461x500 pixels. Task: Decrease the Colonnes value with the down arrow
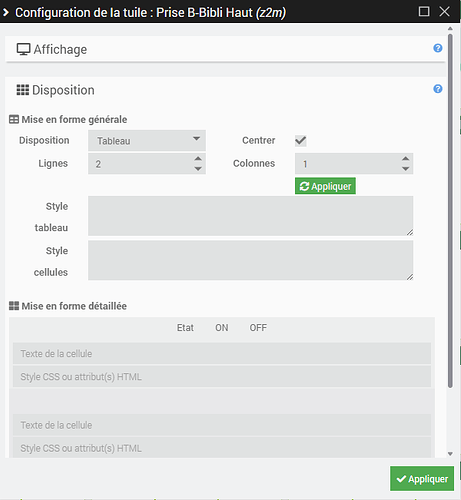(x=405, y=169)
